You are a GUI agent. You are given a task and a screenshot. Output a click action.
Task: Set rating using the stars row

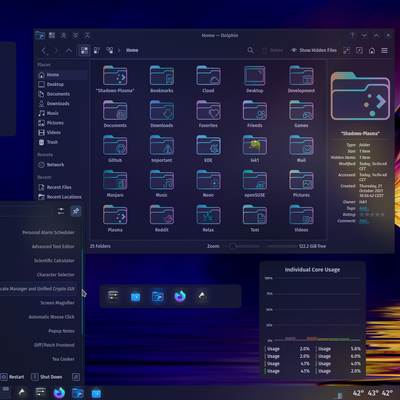tap(372, 215)
